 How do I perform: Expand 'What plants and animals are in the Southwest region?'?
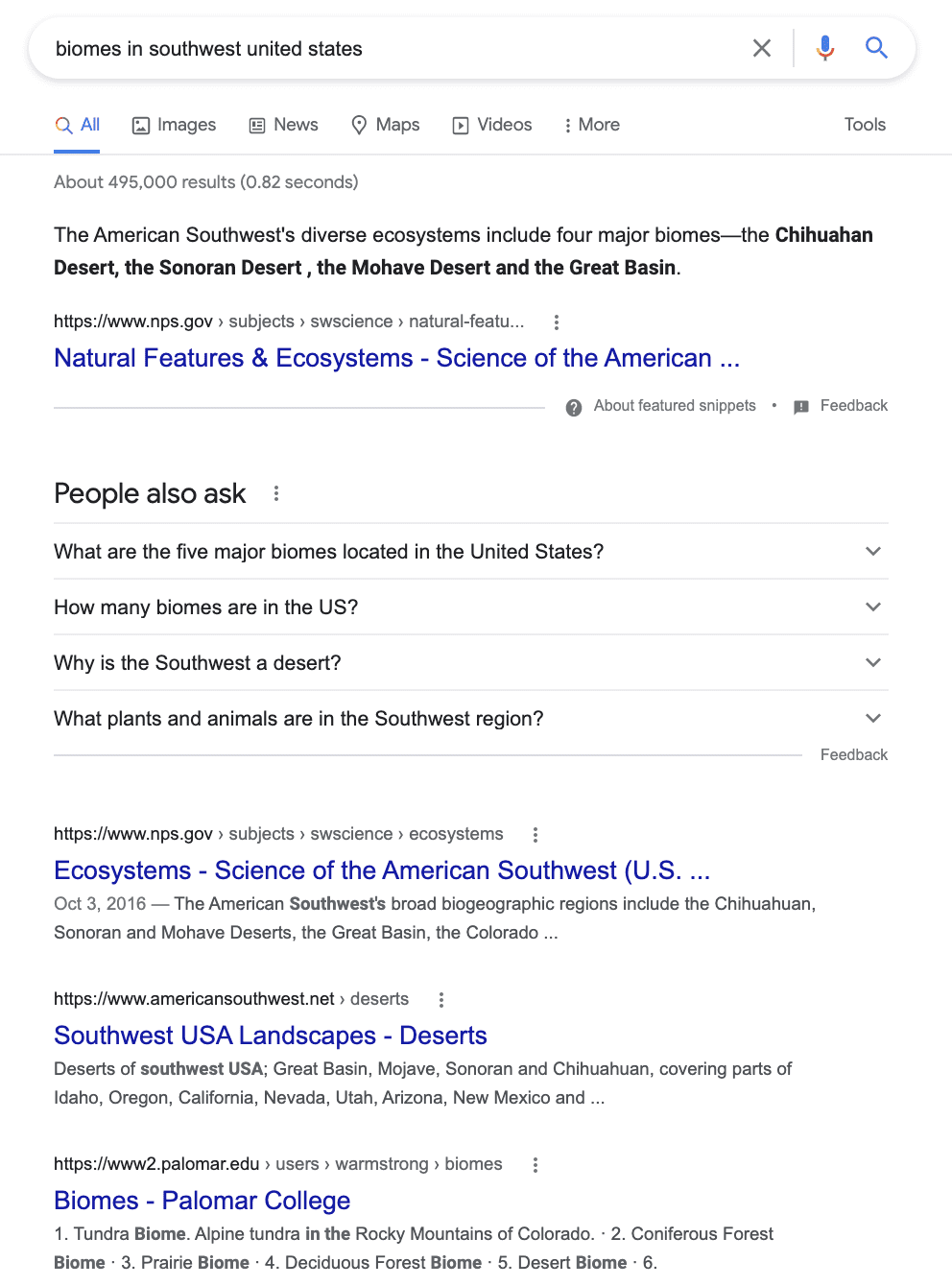[x=872, y=718]
